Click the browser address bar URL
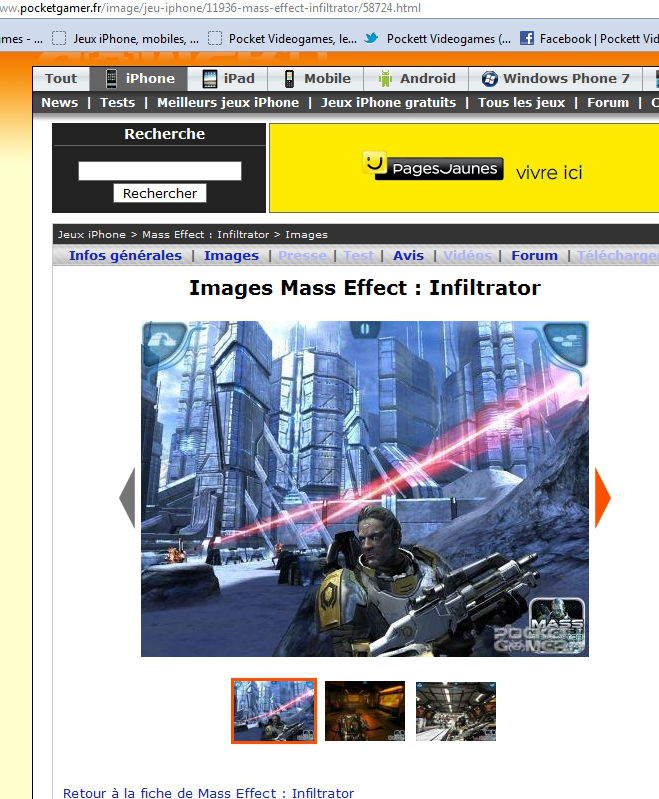Viewport: 659px width, 799px height. pos(210,8)
